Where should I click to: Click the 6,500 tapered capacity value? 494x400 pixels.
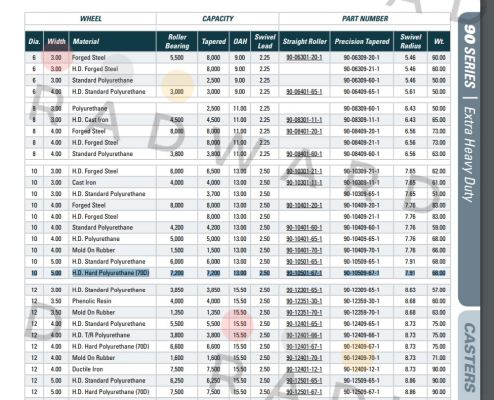click(213, 171)
